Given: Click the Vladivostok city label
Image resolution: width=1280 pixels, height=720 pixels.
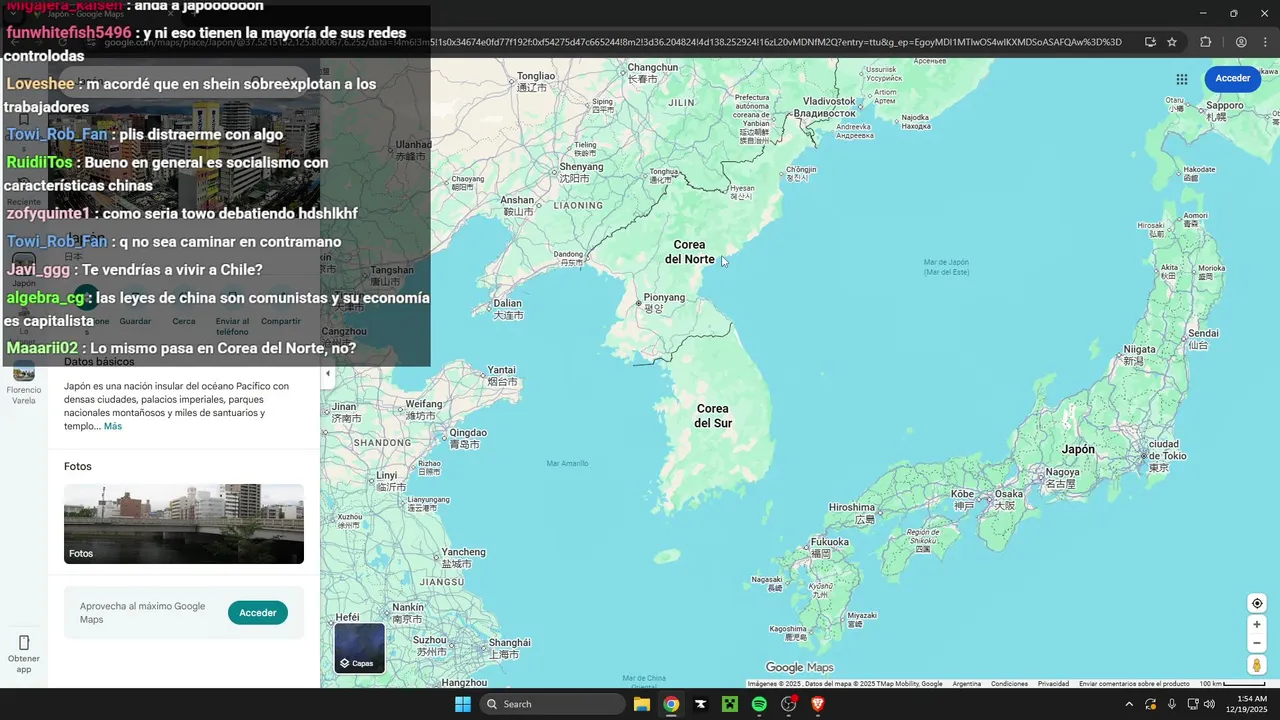Looking at the screenshot, I should click(829, 101).
